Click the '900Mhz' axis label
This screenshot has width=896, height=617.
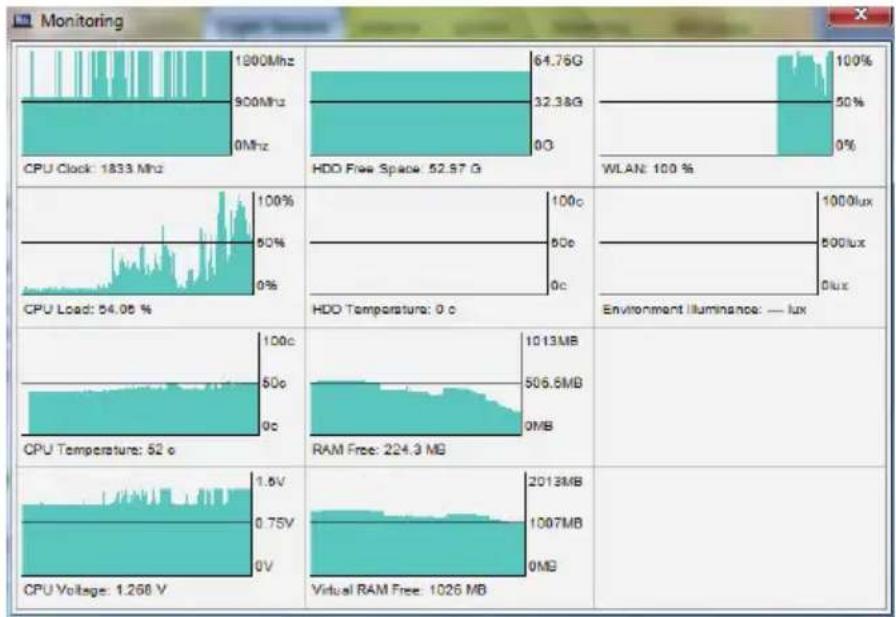pyautogui.click(x=260, y=102)
